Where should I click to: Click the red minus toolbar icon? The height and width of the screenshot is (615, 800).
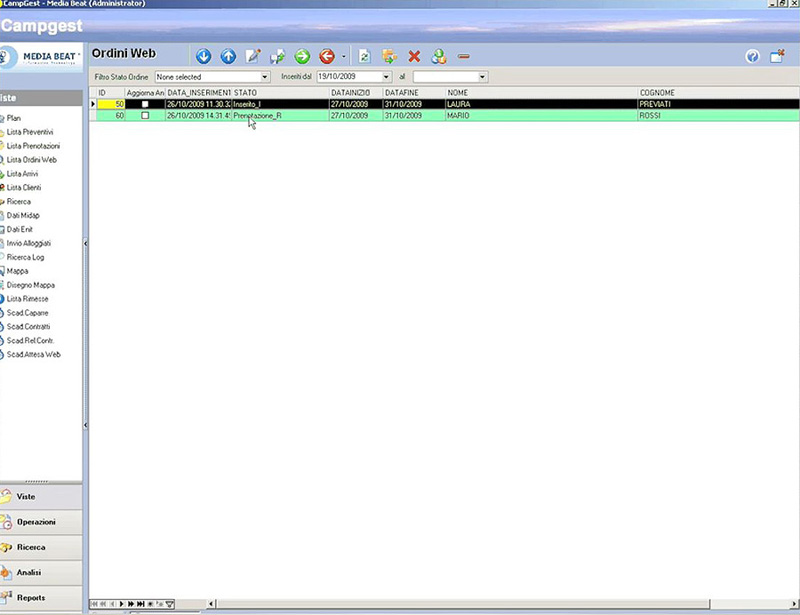463,56
